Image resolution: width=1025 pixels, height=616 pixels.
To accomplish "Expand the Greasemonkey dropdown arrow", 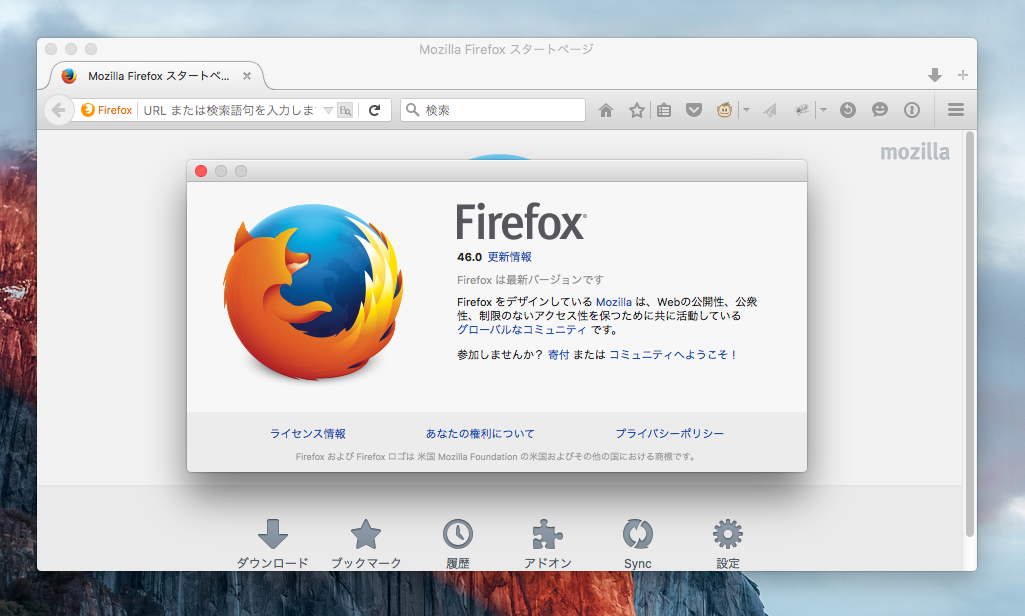I will click(747, 110).
